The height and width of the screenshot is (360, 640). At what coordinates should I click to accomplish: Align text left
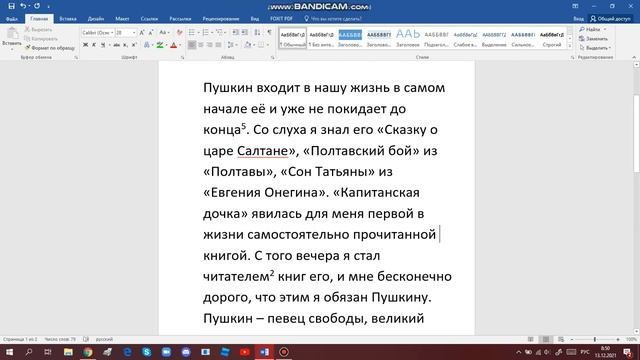click(192, 45)
